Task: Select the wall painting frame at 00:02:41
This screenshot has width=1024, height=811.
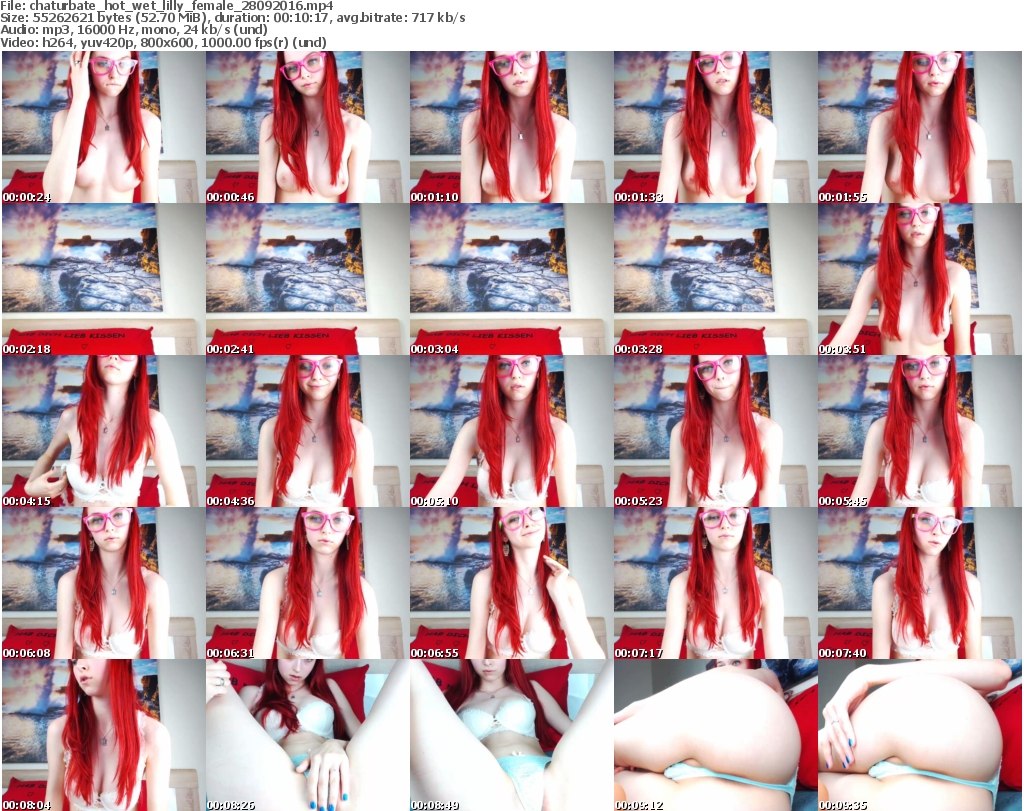Action: click(x=307, y=279)
